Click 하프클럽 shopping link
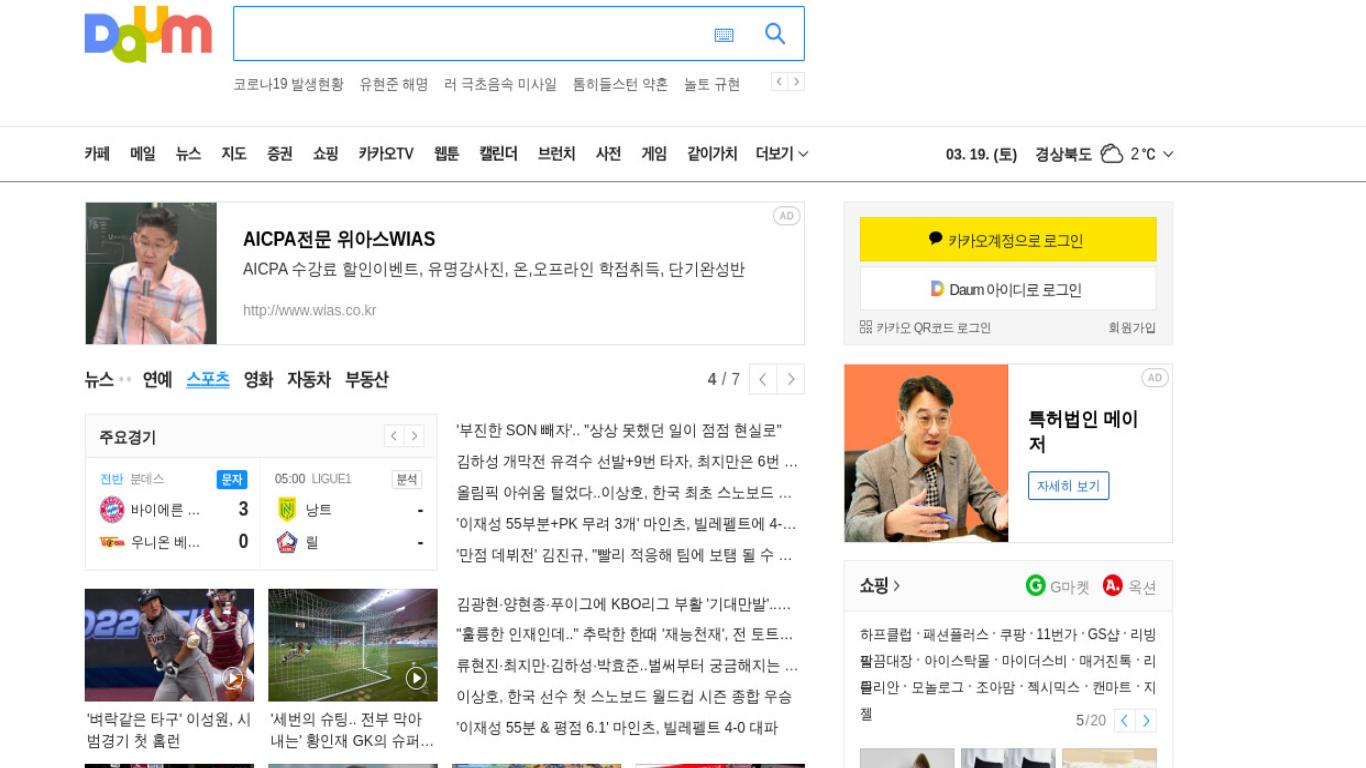Screen dimensions: 1366x768 [886, 635]
